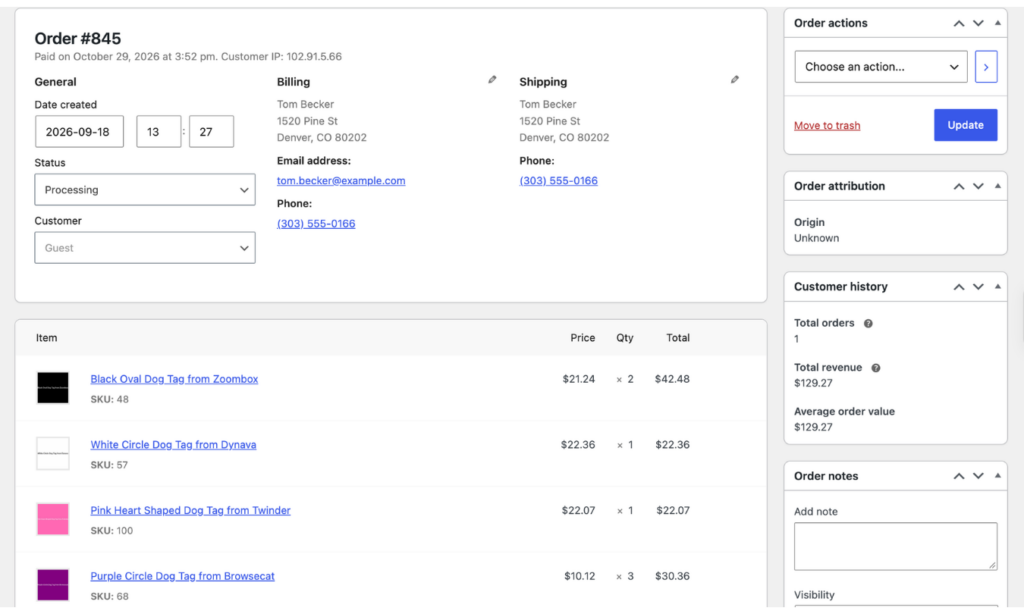
Task: Click the Item column header
Action: coord(46,338)
